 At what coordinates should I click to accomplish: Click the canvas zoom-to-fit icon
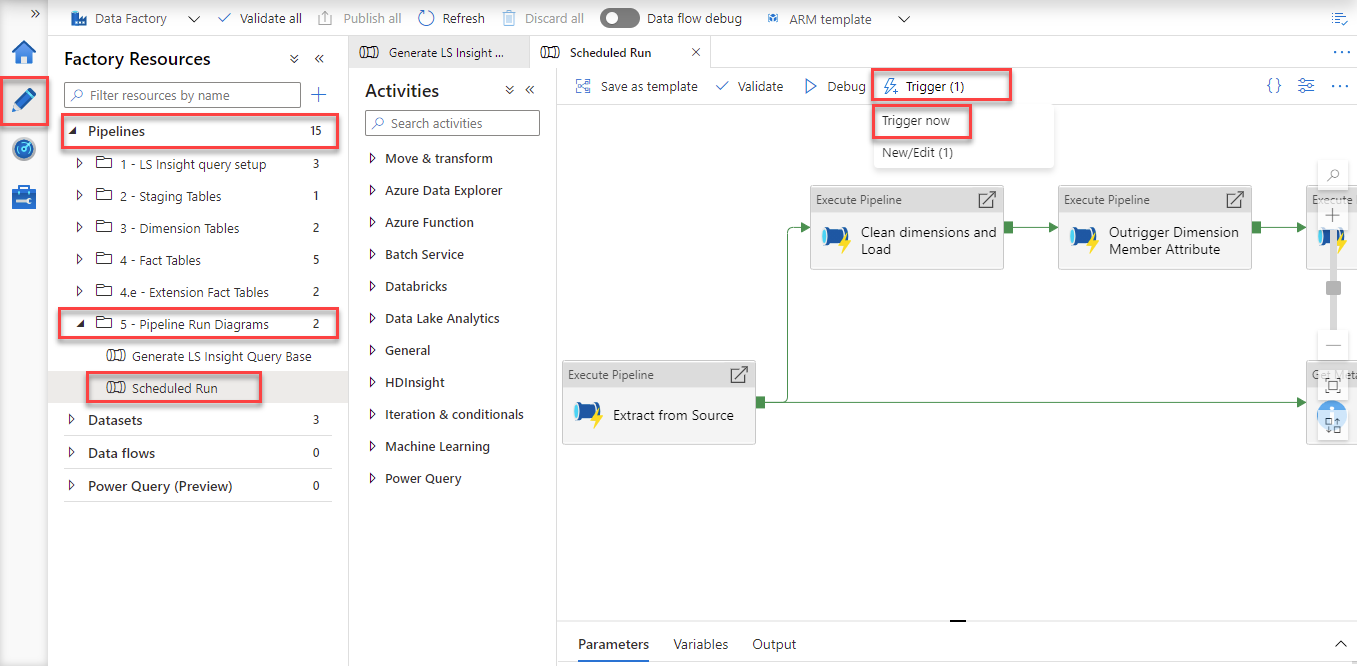pyautogui.click(x=1332, y=385)
